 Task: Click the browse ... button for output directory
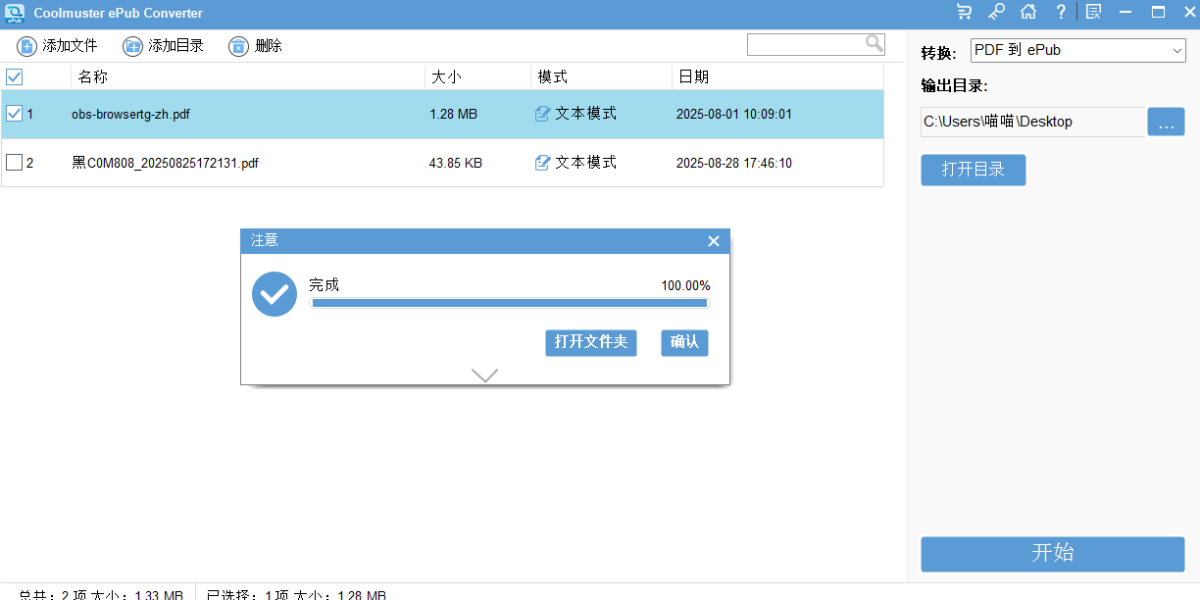(x=1166, y=121)
